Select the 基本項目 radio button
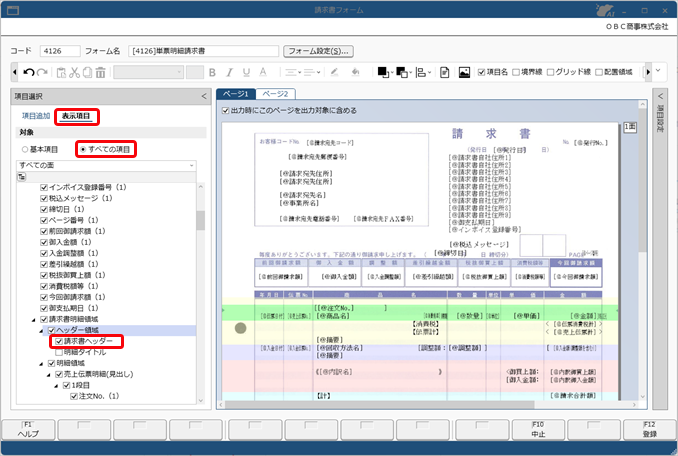Screen dimensions: 678x456 click(x=25, y=150)
